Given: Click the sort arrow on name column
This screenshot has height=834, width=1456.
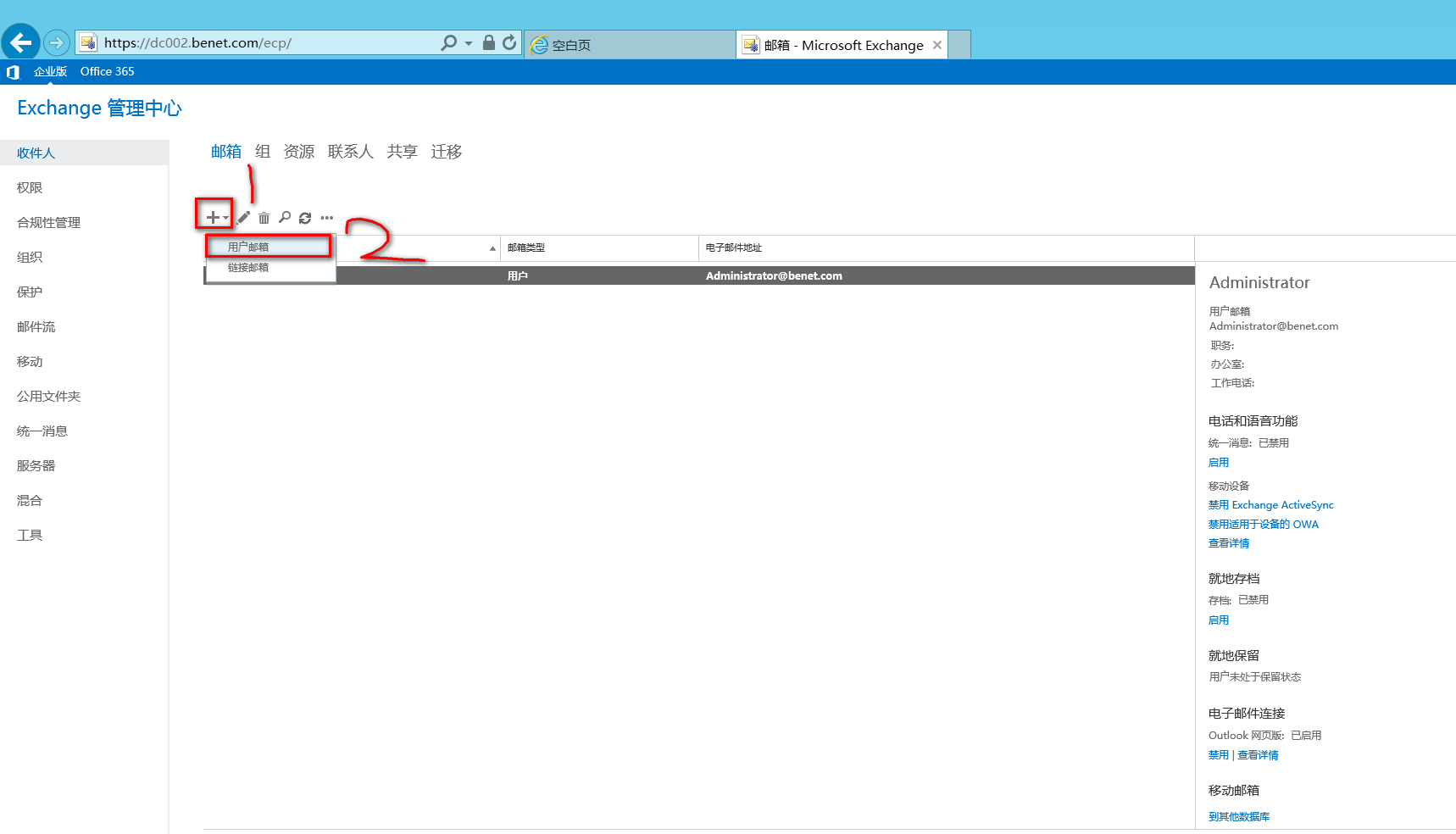Looking at the screenshot, I should click(492, 248).
